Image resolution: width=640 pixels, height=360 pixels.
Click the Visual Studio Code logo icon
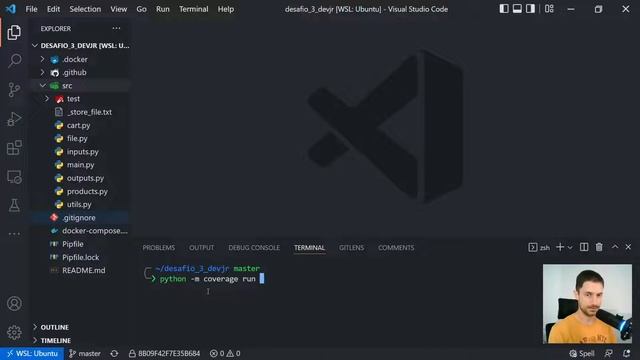coord(11,9)
